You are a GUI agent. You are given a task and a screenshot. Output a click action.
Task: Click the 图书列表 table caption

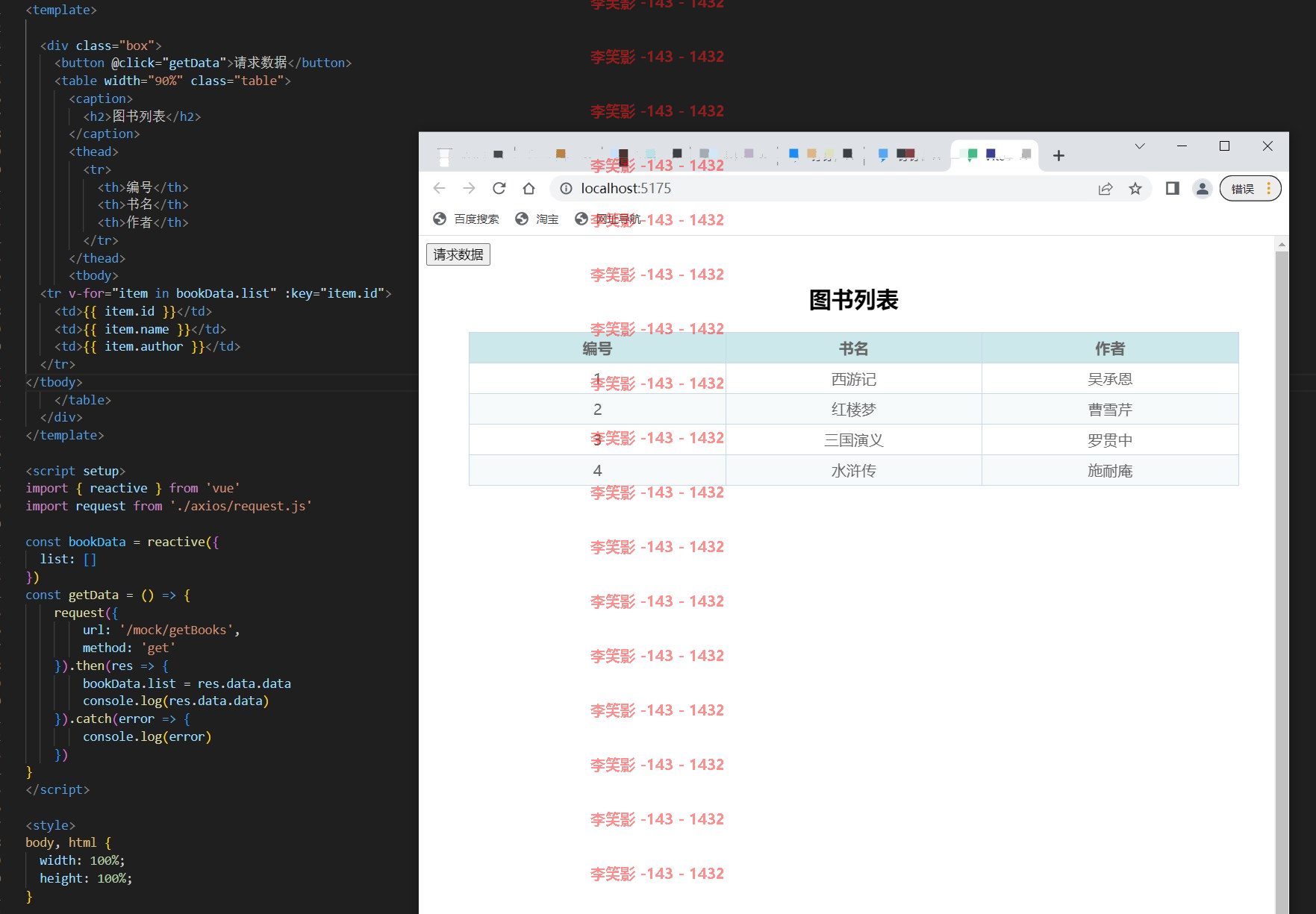[x=853, y=300]
